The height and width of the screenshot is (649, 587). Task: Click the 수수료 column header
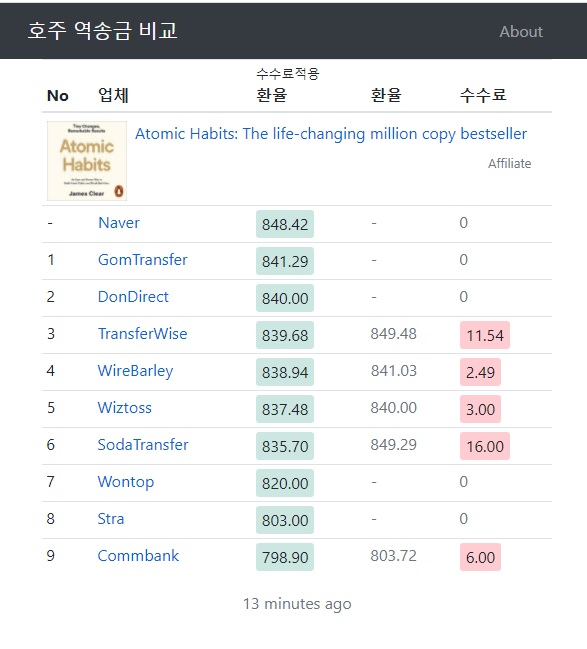pos(483,95)
